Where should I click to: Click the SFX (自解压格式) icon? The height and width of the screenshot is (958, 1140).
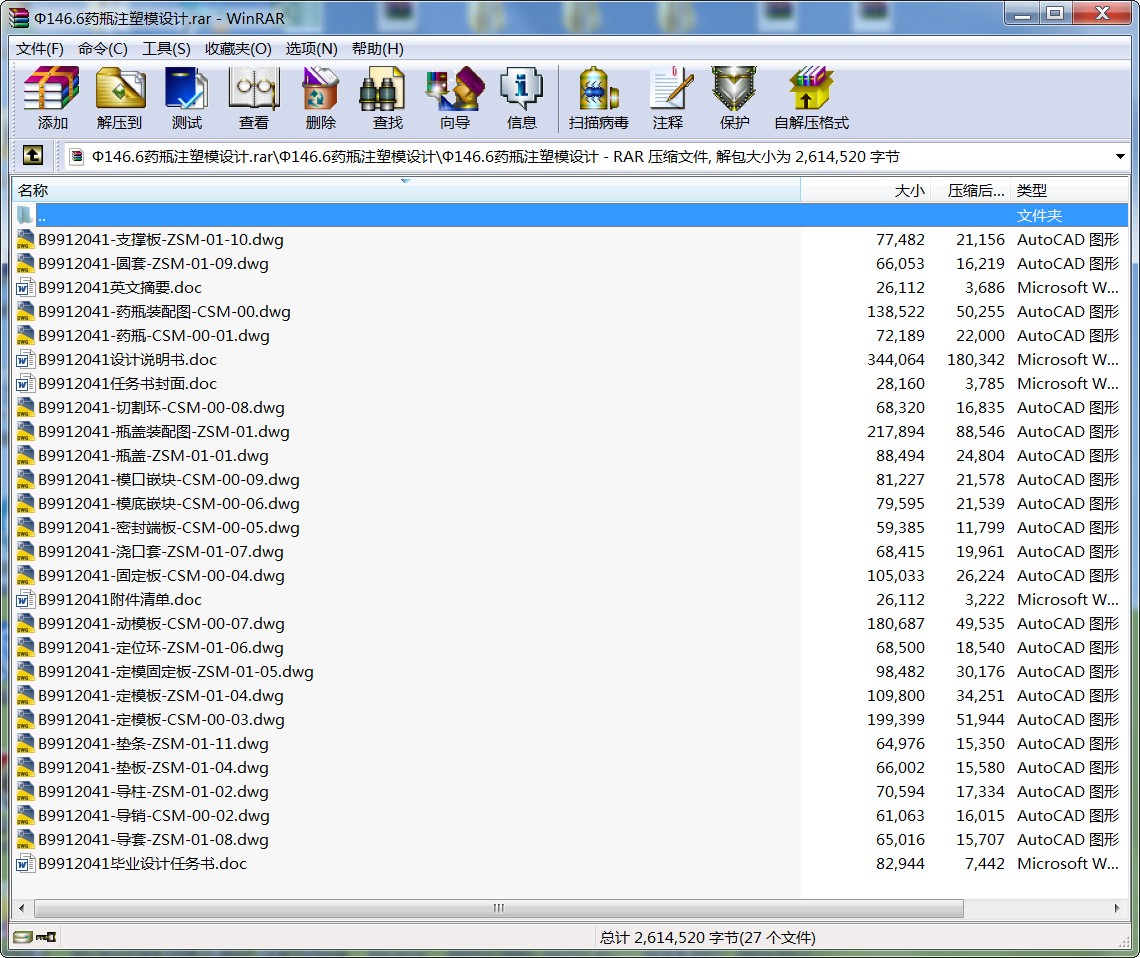(x=811, y=98)
